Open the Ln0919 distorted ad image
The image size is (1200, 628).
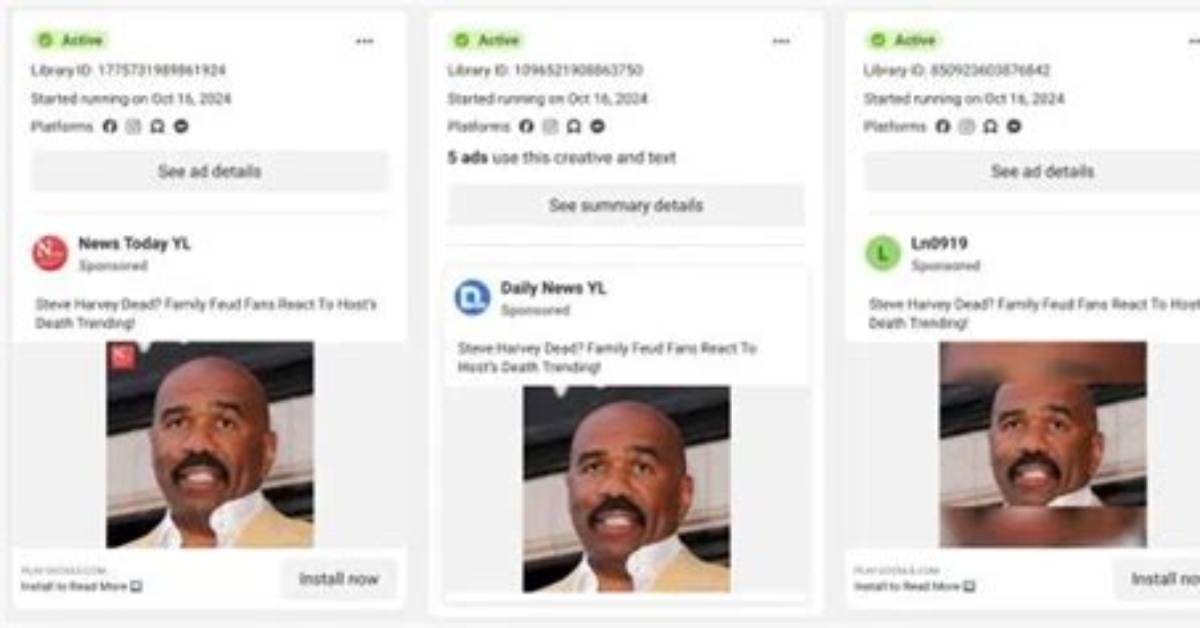coord(1043,445)
